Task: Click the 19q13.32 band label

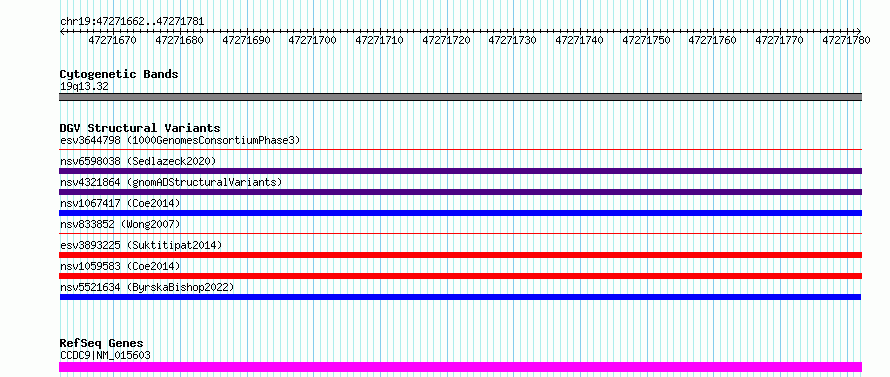Action: 84,87
